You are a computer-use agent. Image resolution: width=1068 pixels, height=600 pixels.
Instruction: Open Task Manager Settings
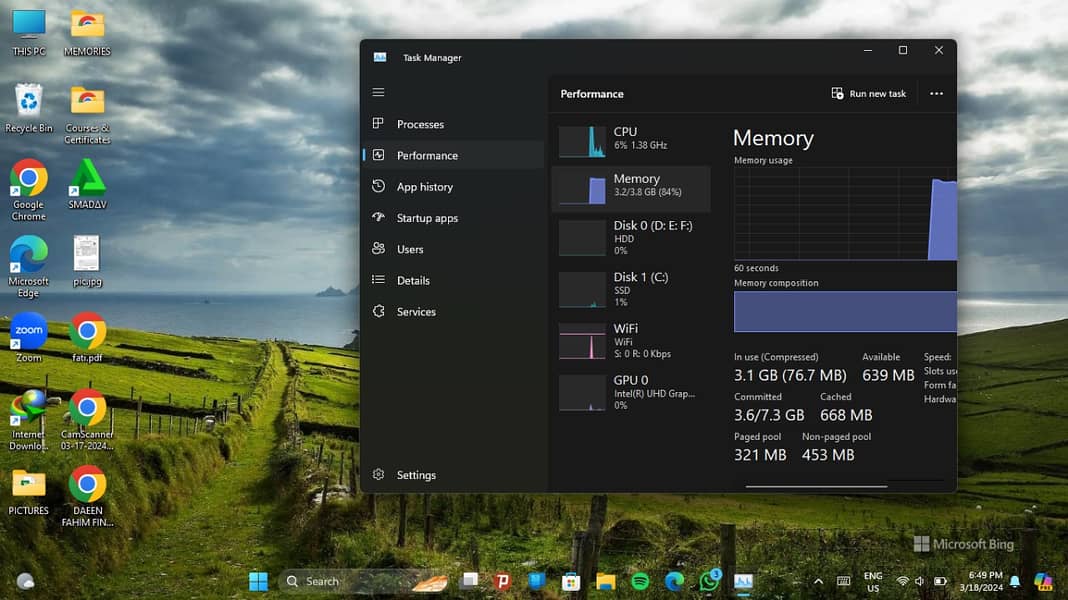(415, 475)
